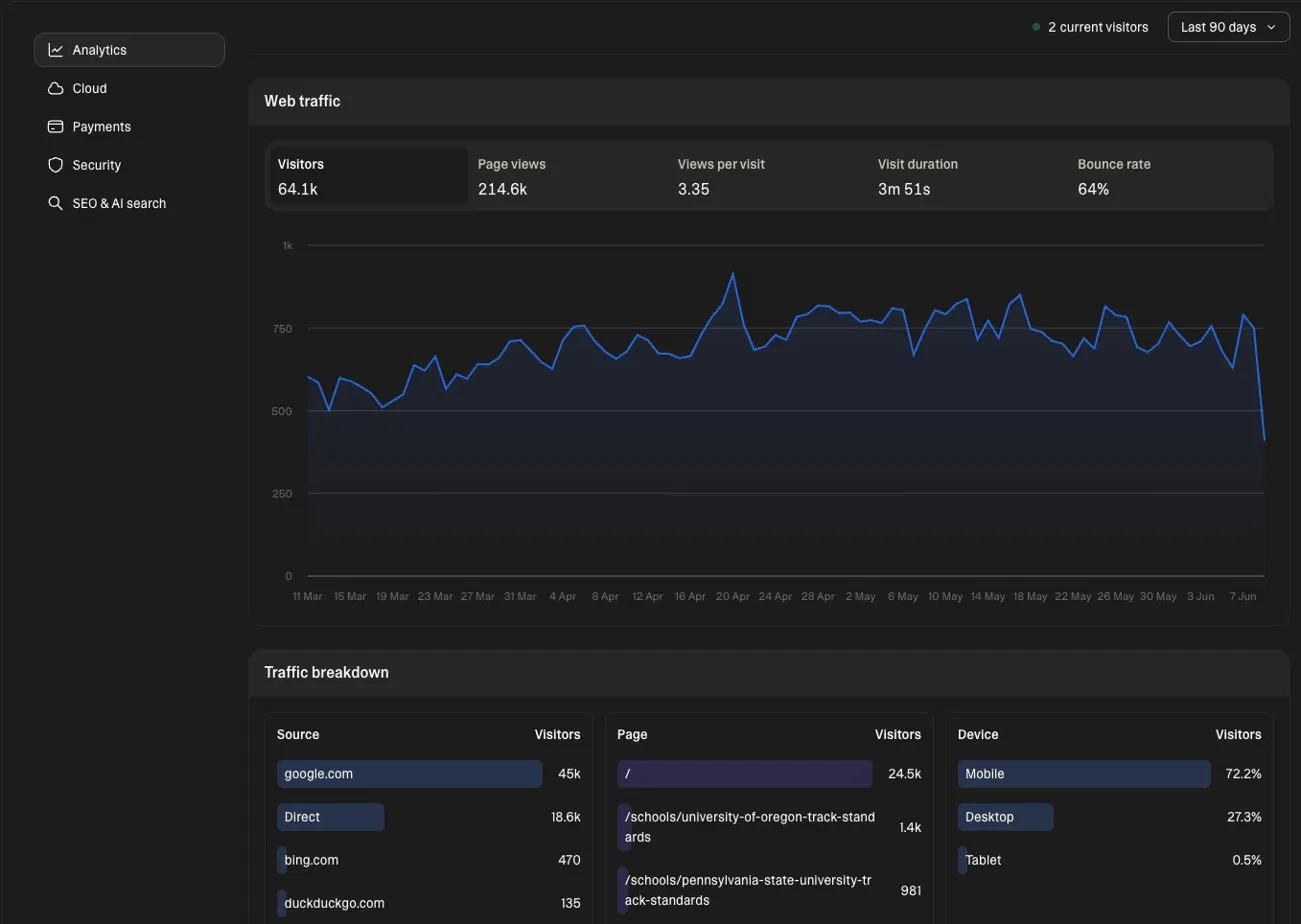Select the Mobile device row
The height and width of the screenshot is (924, 1301).
coord(1109,774)
